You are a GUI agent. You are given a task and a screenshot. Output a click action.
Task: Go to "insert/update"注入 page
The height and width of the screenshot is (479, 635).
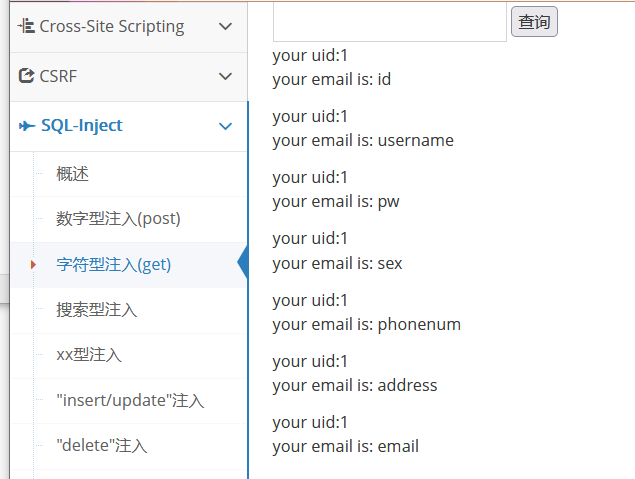[130, 401]
